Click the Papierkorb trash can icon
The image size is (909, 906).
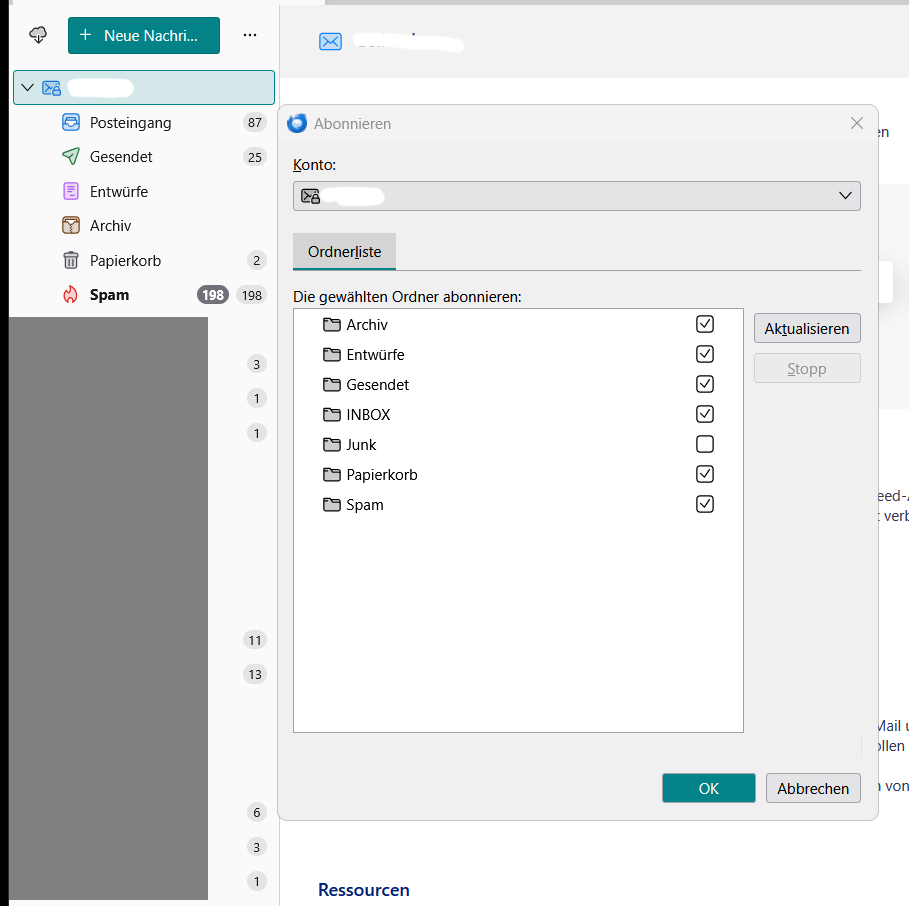coord(71,260)
